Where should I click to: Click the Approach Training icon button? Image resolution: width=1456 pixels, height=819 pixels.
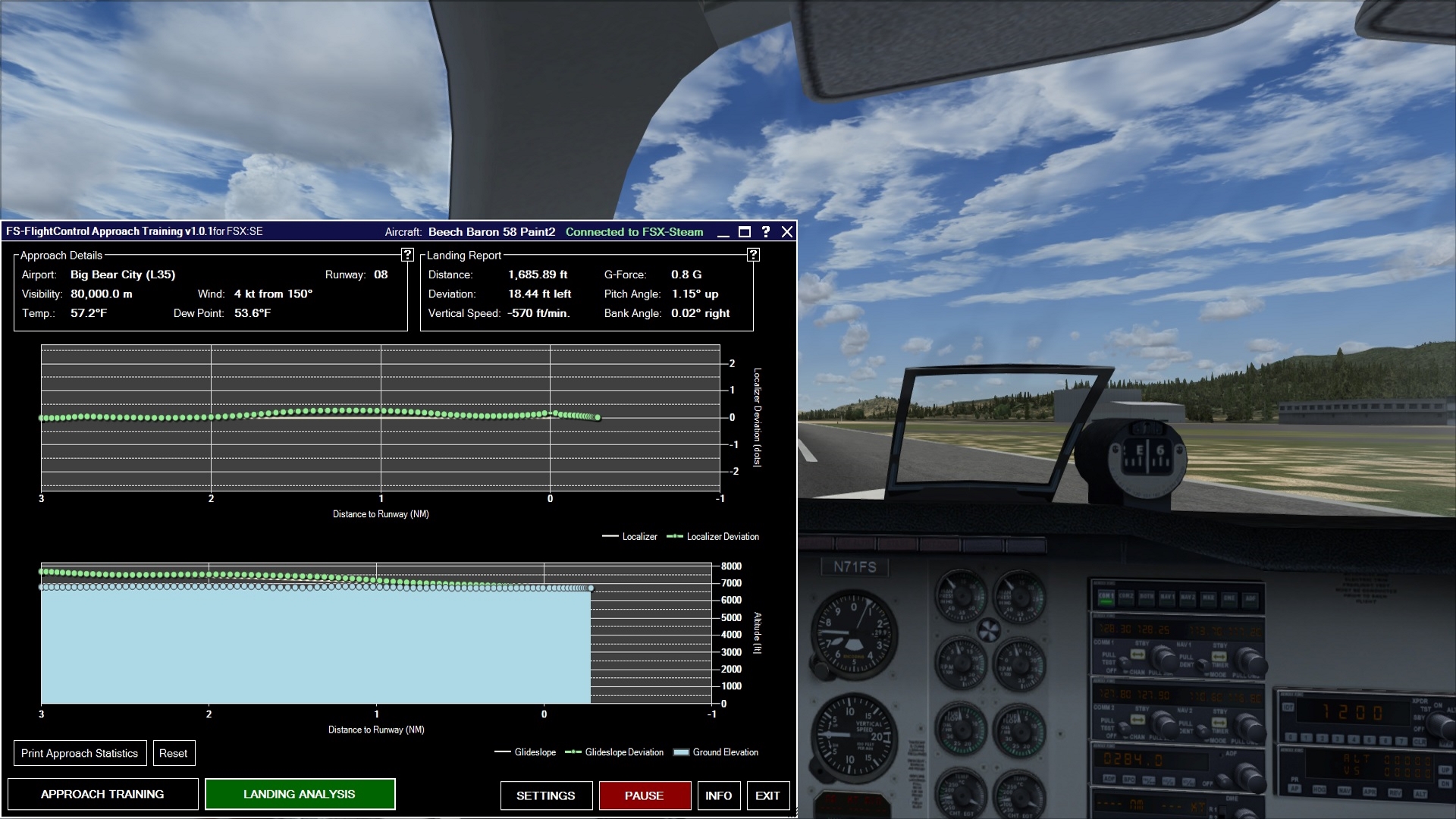(x=102, y=794)
